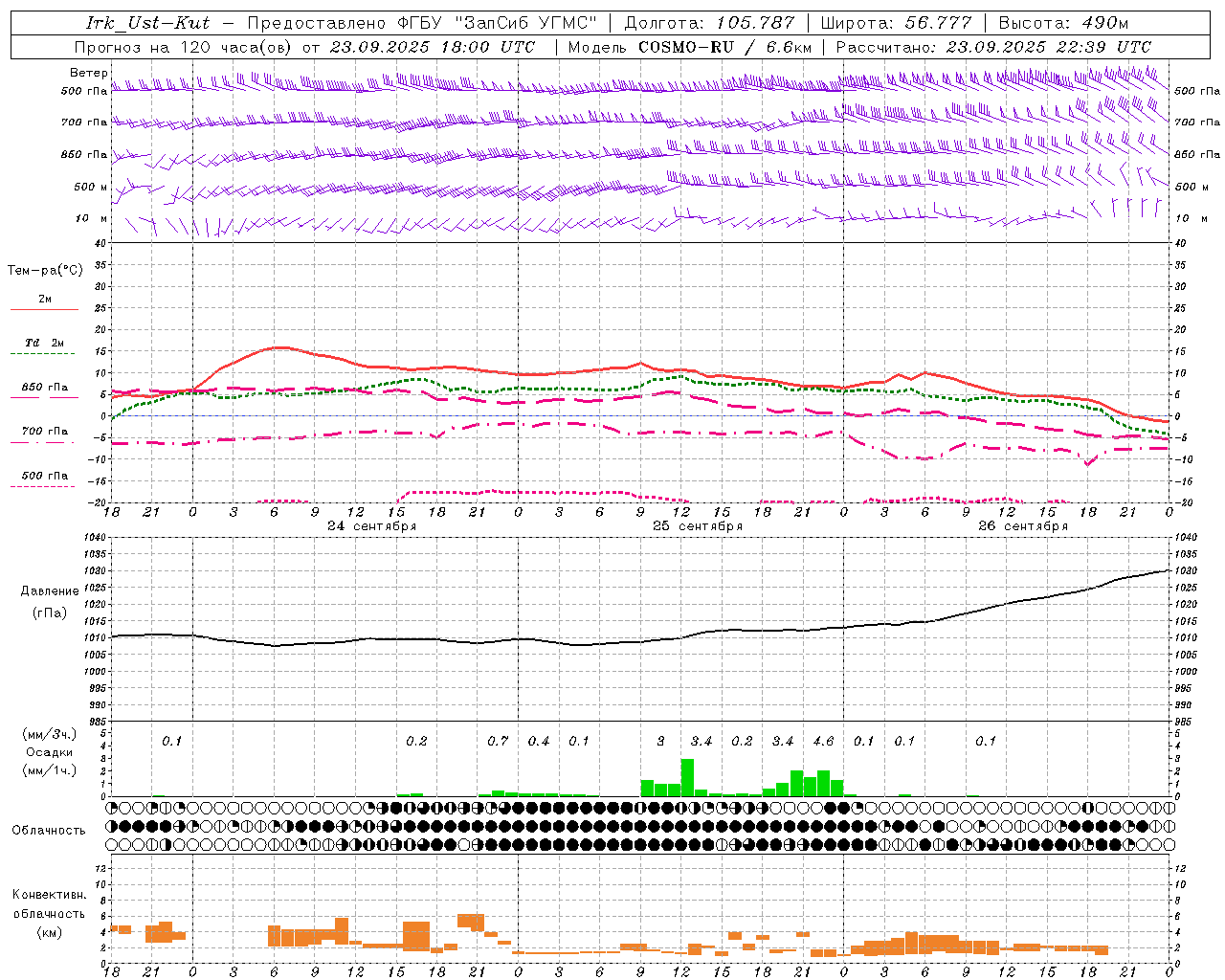Click the Конвективн. convective cloud label
Image resolution: width=1225 pixels, height=980 pixels.
point(49,895)
